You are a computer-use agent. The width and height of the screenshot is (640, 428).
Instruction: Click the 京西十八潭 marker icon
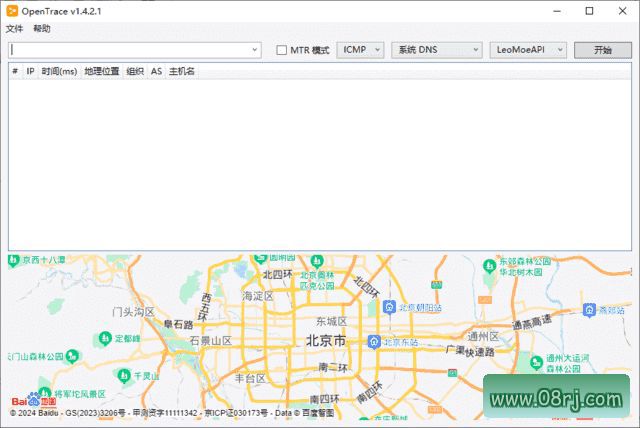[13, 260]
